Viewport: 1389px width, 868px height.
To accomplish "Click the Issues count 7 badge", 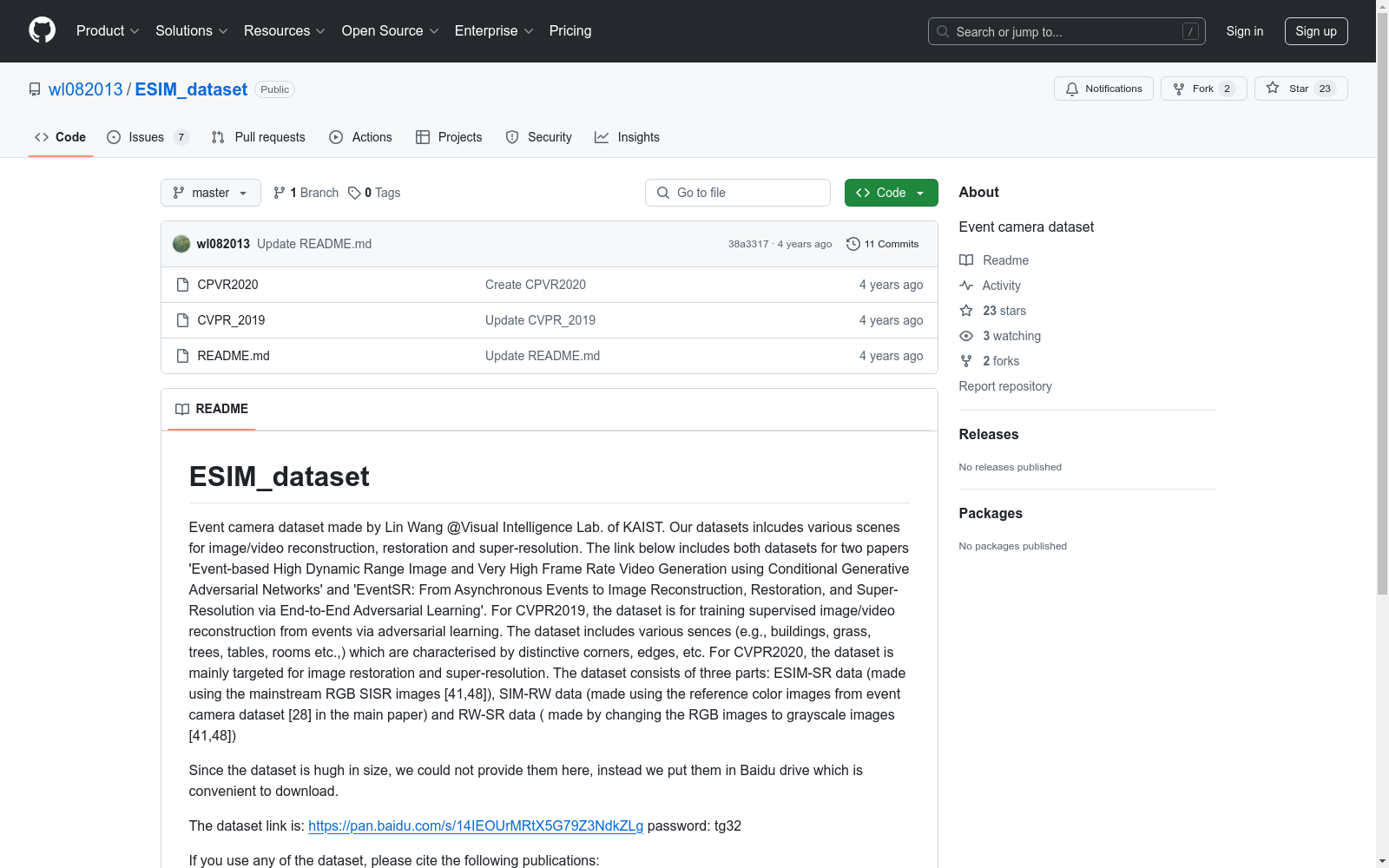I will tap(181, 137).
